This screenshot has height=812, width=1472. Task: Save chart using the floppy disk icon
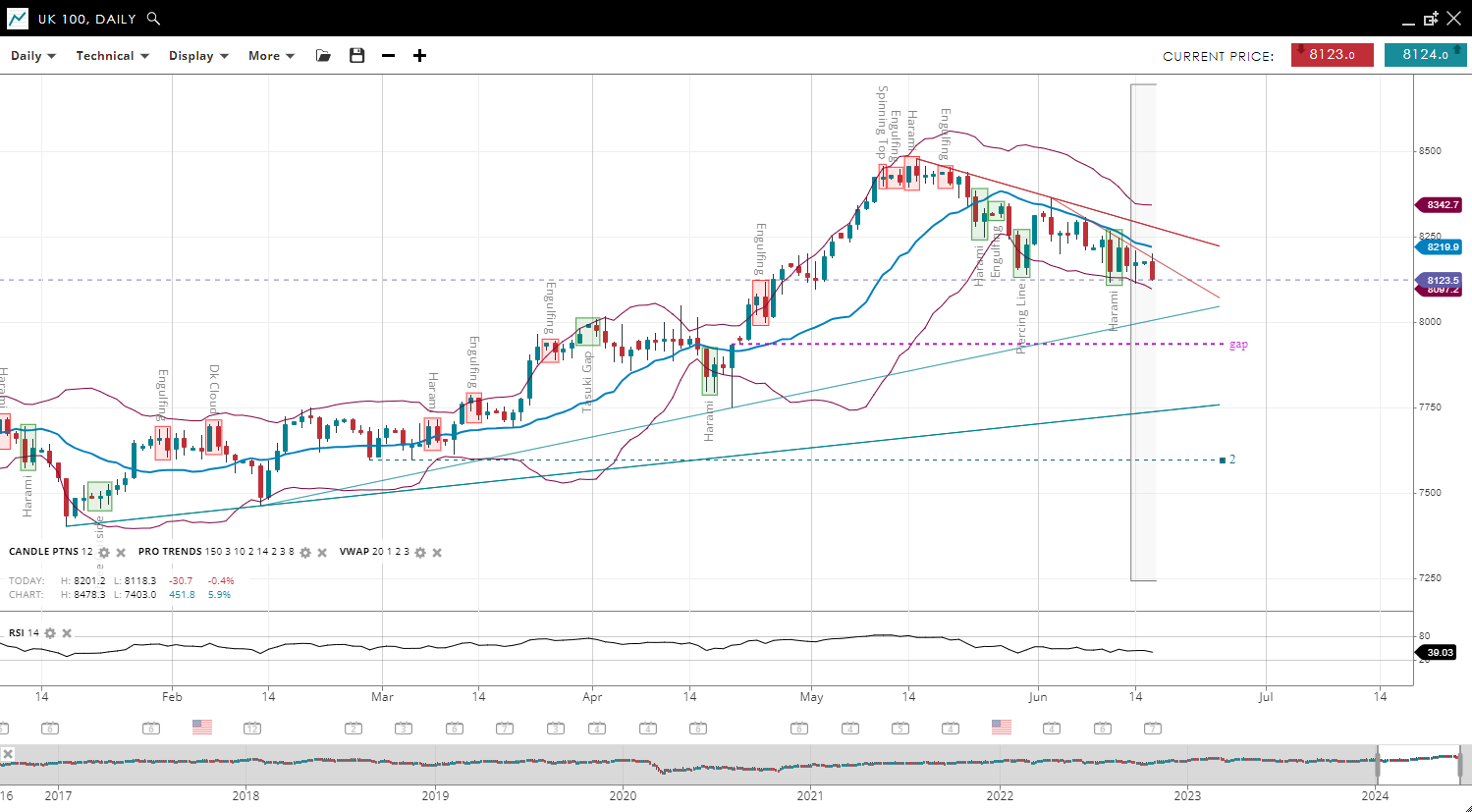pyautogui.click(x=356, y=56)
